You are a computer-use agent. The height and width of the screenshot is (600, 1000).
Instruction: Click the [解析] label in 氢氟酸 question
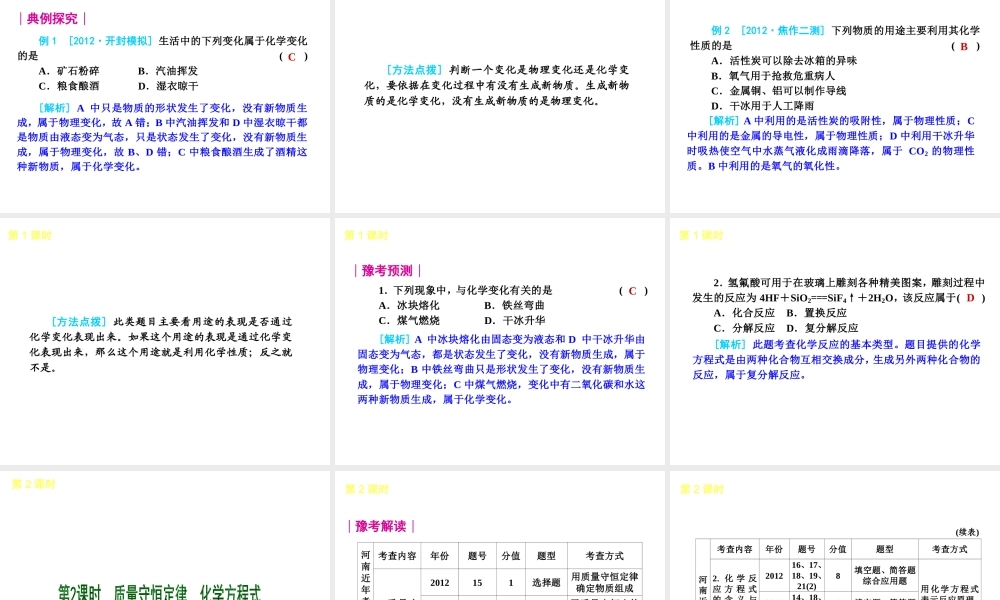coord(730,344)
